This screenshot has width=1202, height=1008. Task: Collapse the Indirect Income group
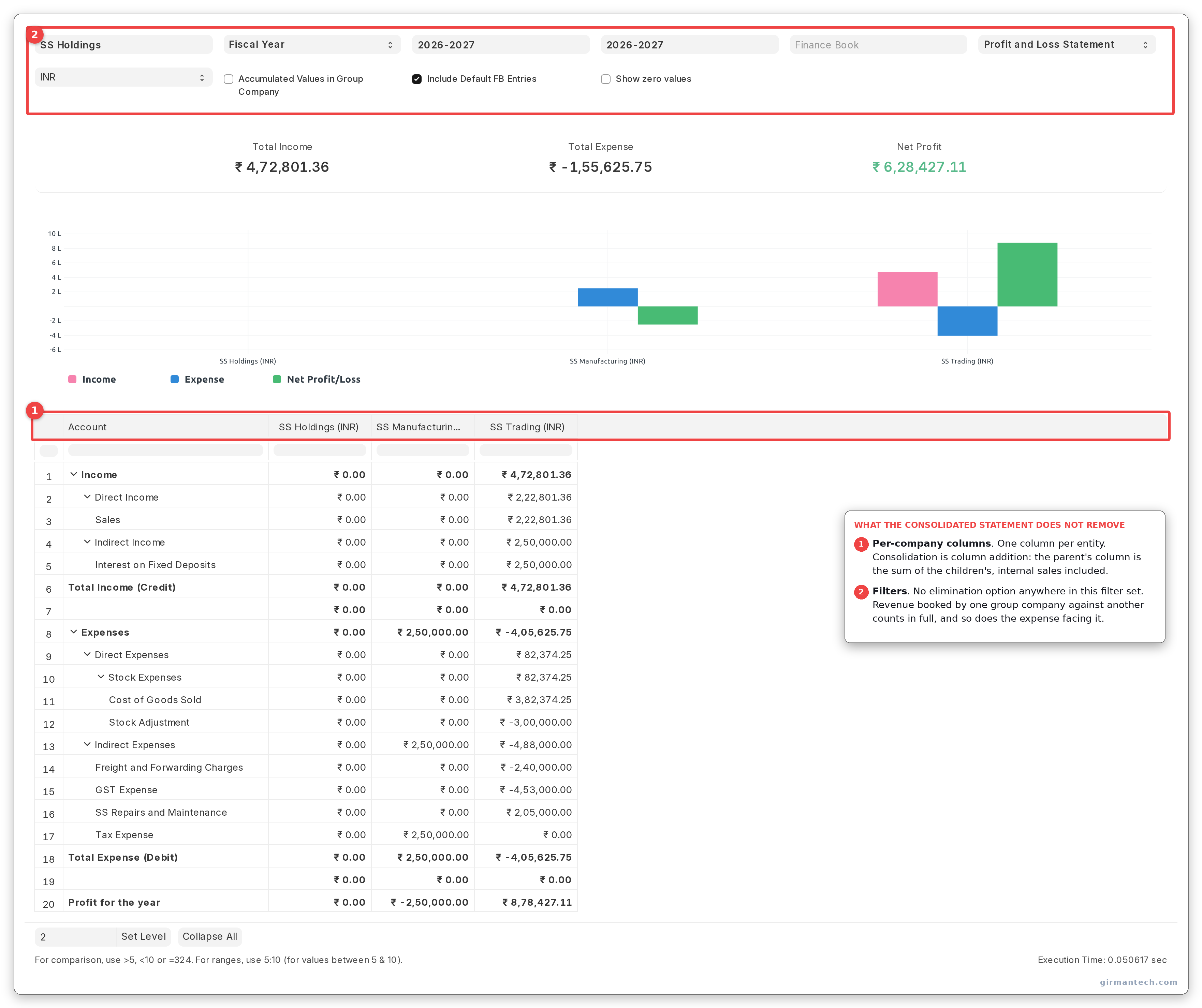click(x=87, y=542)
